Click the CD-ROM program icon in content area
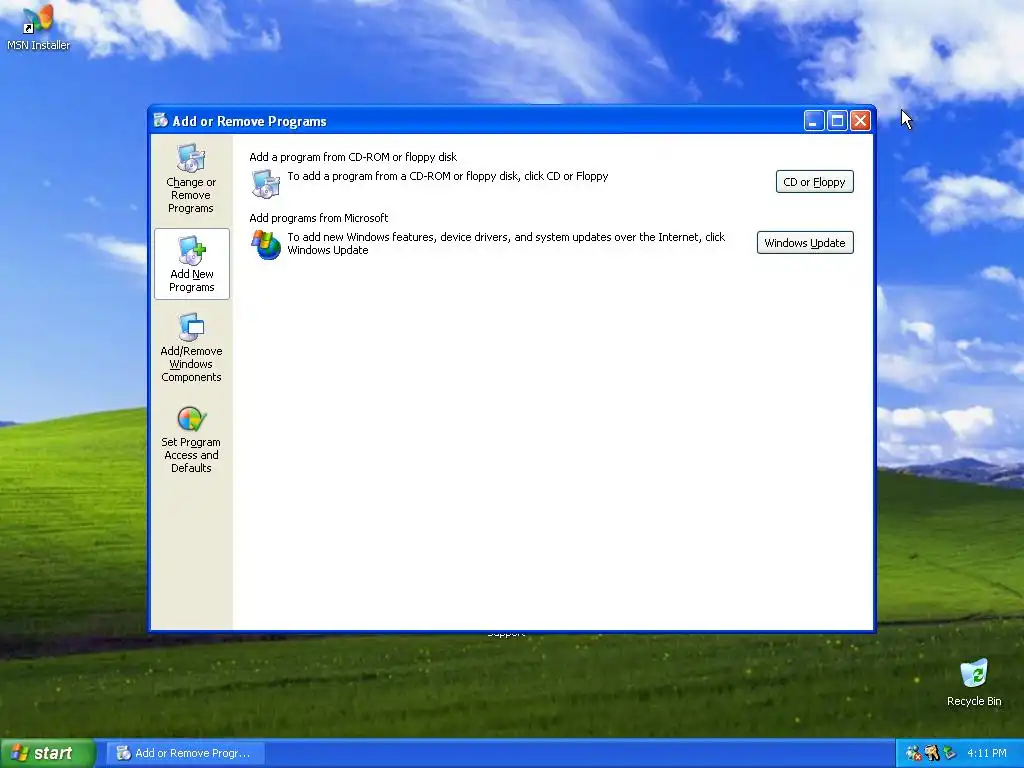This screenshot has width=1024, height=768. pyautogui.click(x=266, y=183)
